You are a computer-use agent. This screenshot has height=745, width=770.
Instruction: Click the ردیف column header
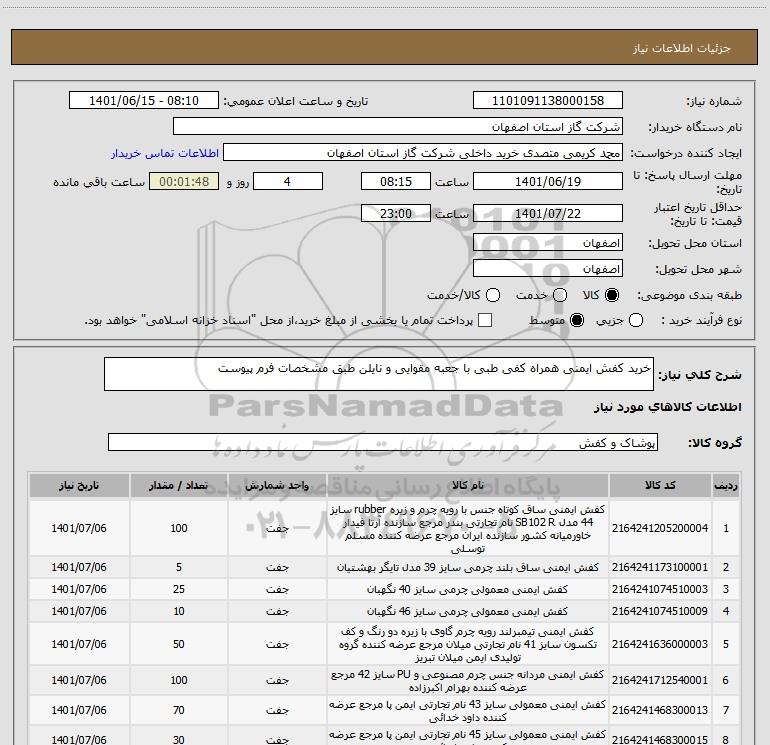click(x=726, y=486)
